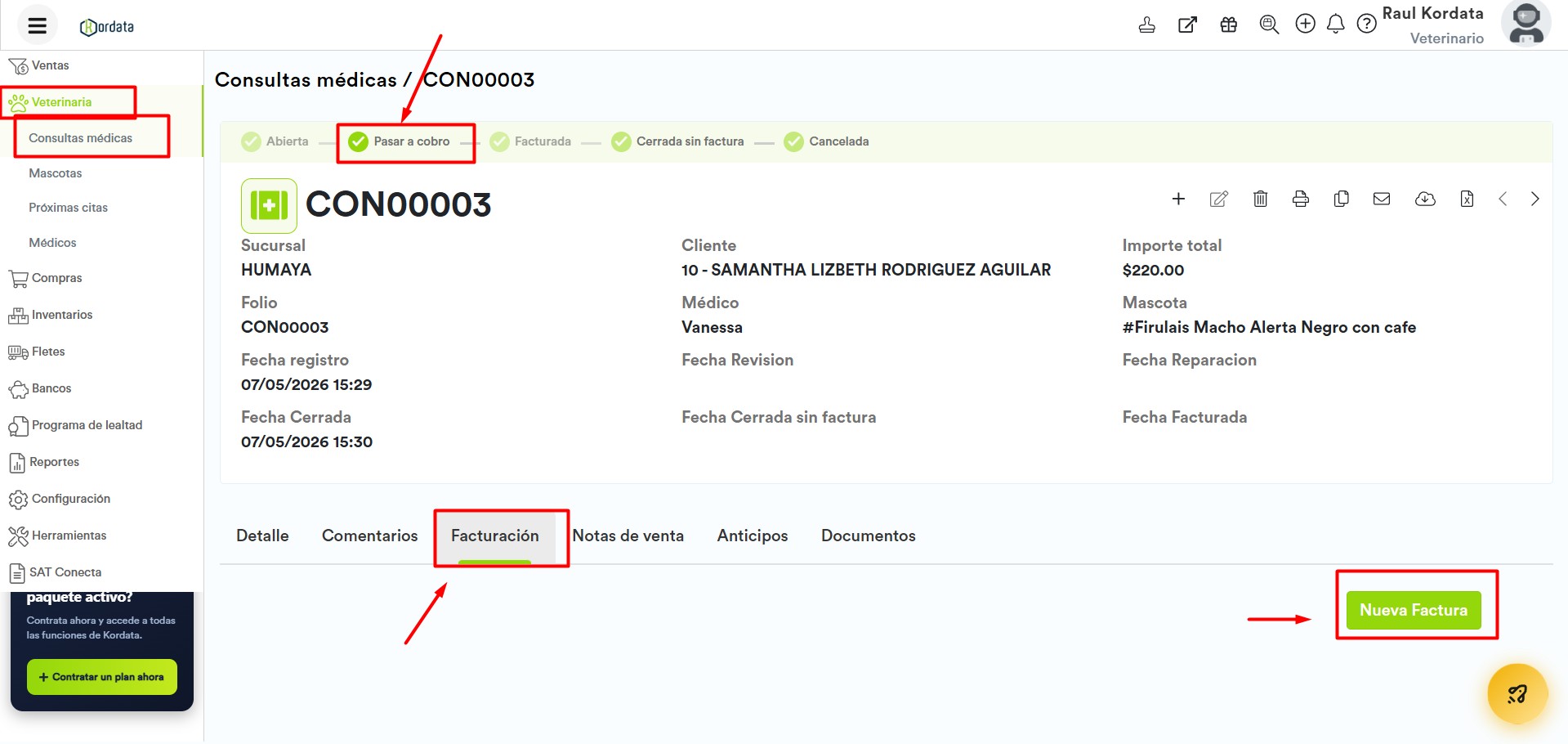The image size is (1568, 744).
Task: Set status to Cerrada sin factura
Action: pos(678,141)
